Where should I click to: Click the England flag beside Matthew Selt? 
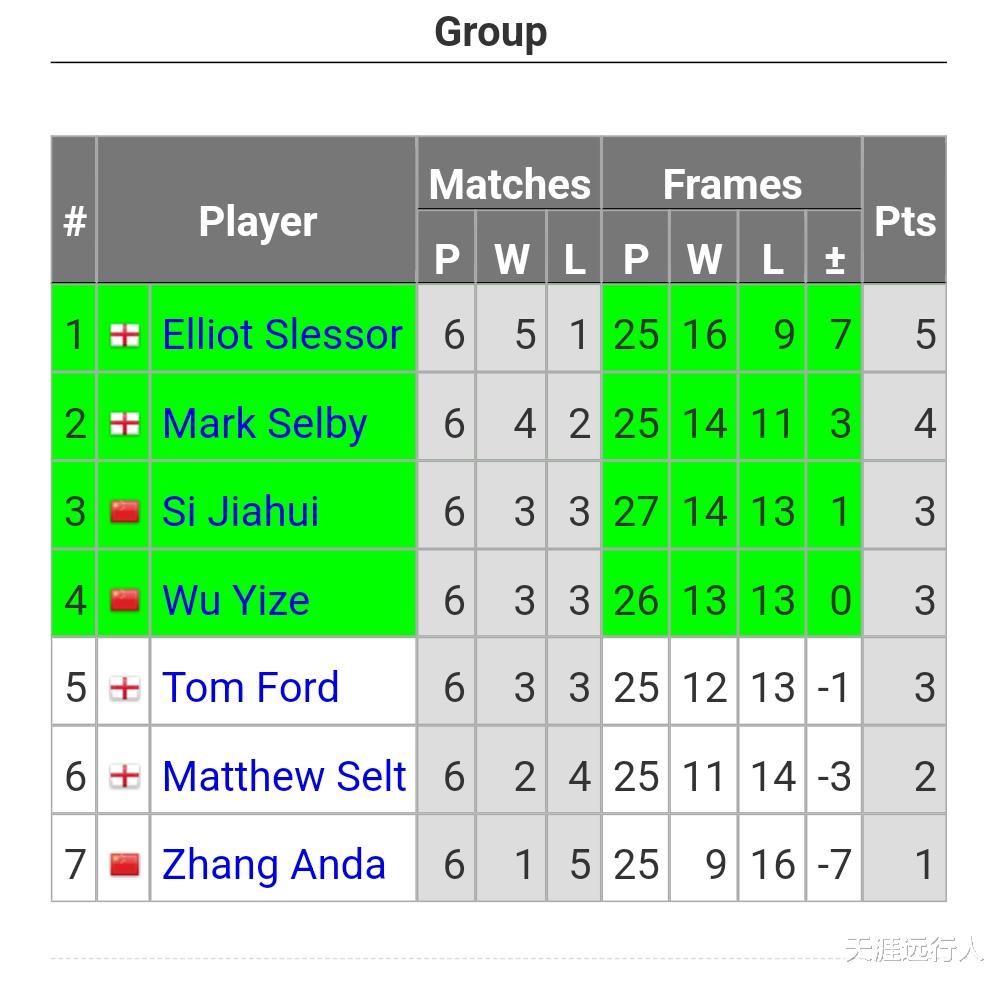click(124, 776)
